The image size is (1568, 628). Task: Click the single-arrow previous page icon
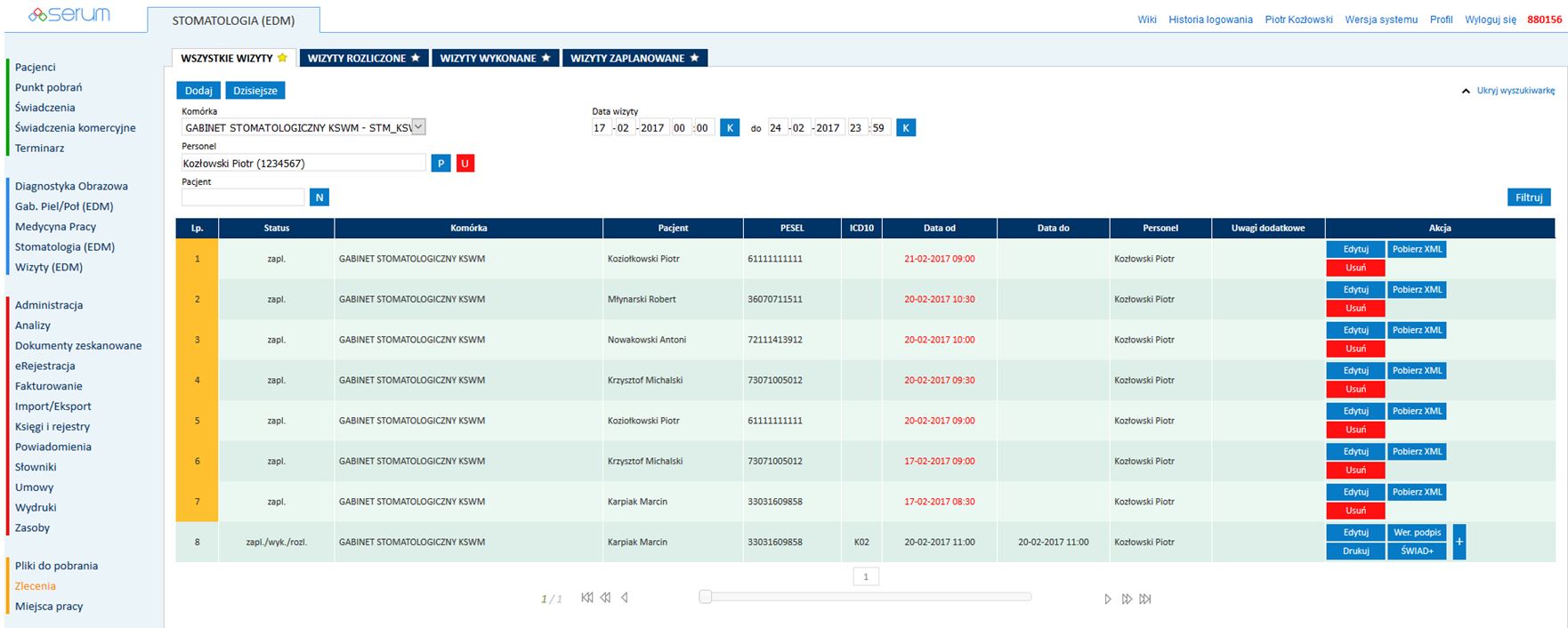(625, 599)
